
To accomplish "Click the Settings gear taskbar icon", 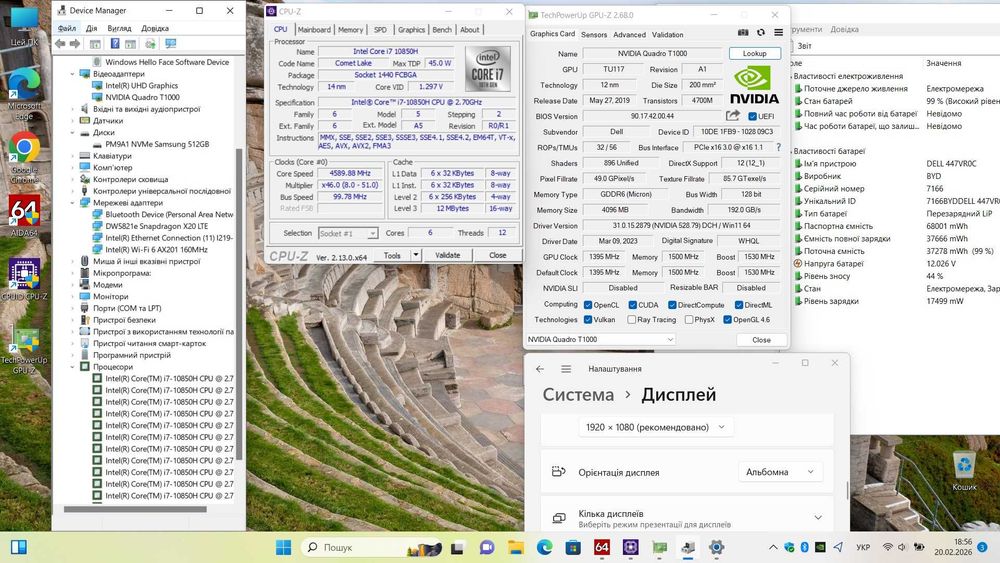I will click(716, 547).
